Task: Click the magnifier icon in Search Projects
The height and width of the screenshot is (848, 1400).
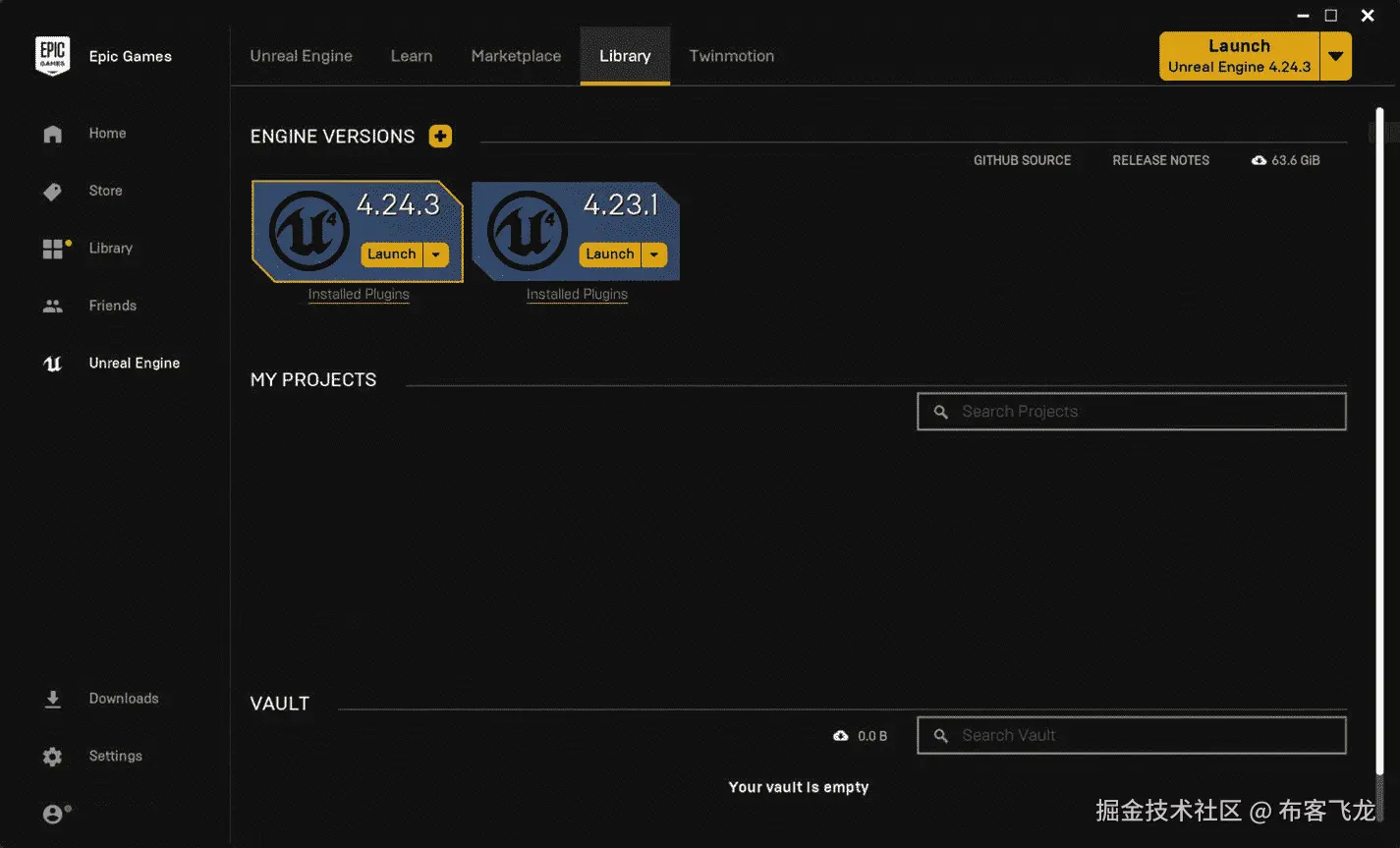Action: click(x=940, y=412)
